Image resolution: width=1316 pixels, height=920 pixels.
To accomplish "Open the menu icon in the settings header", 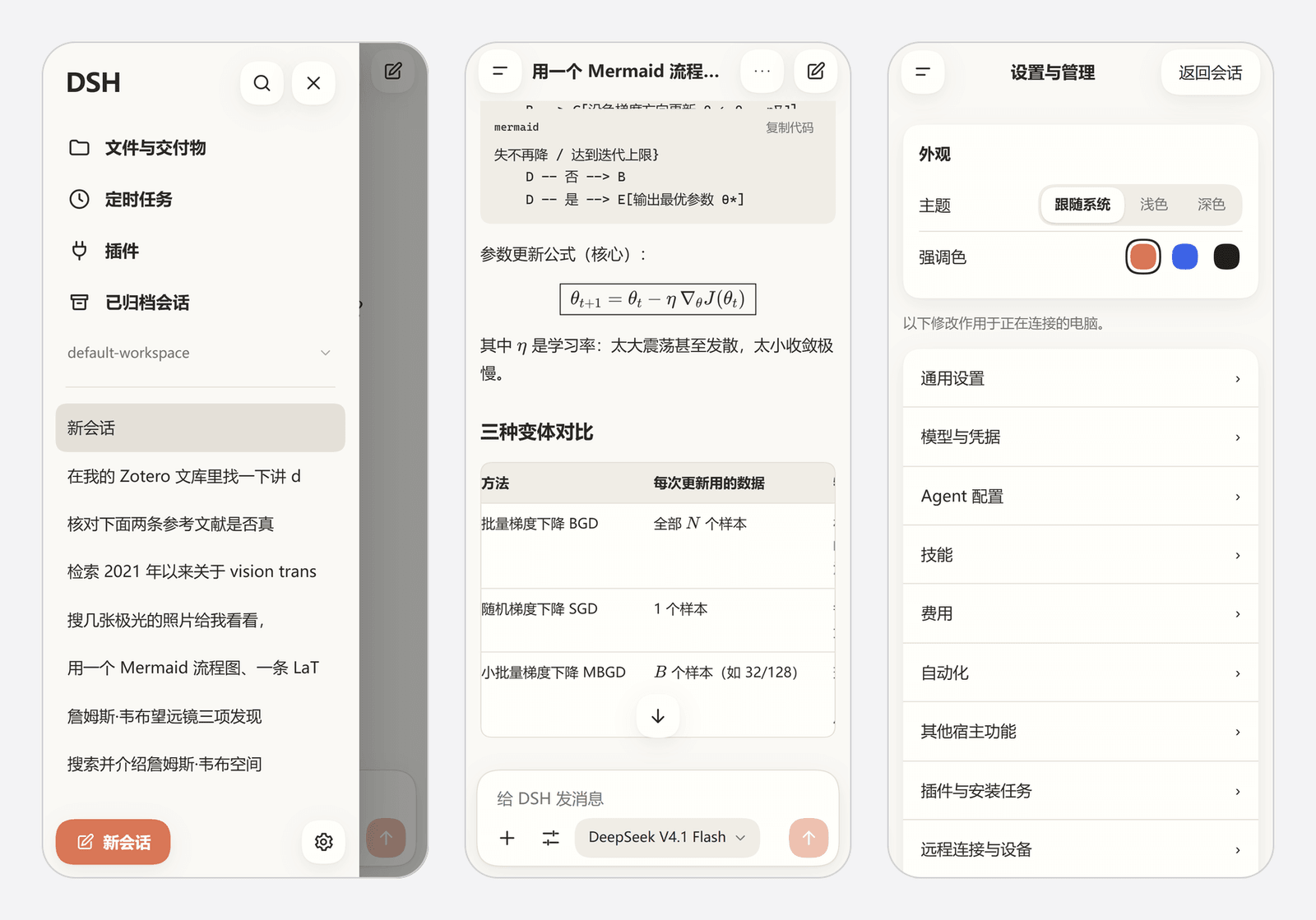I will [923, 72].
